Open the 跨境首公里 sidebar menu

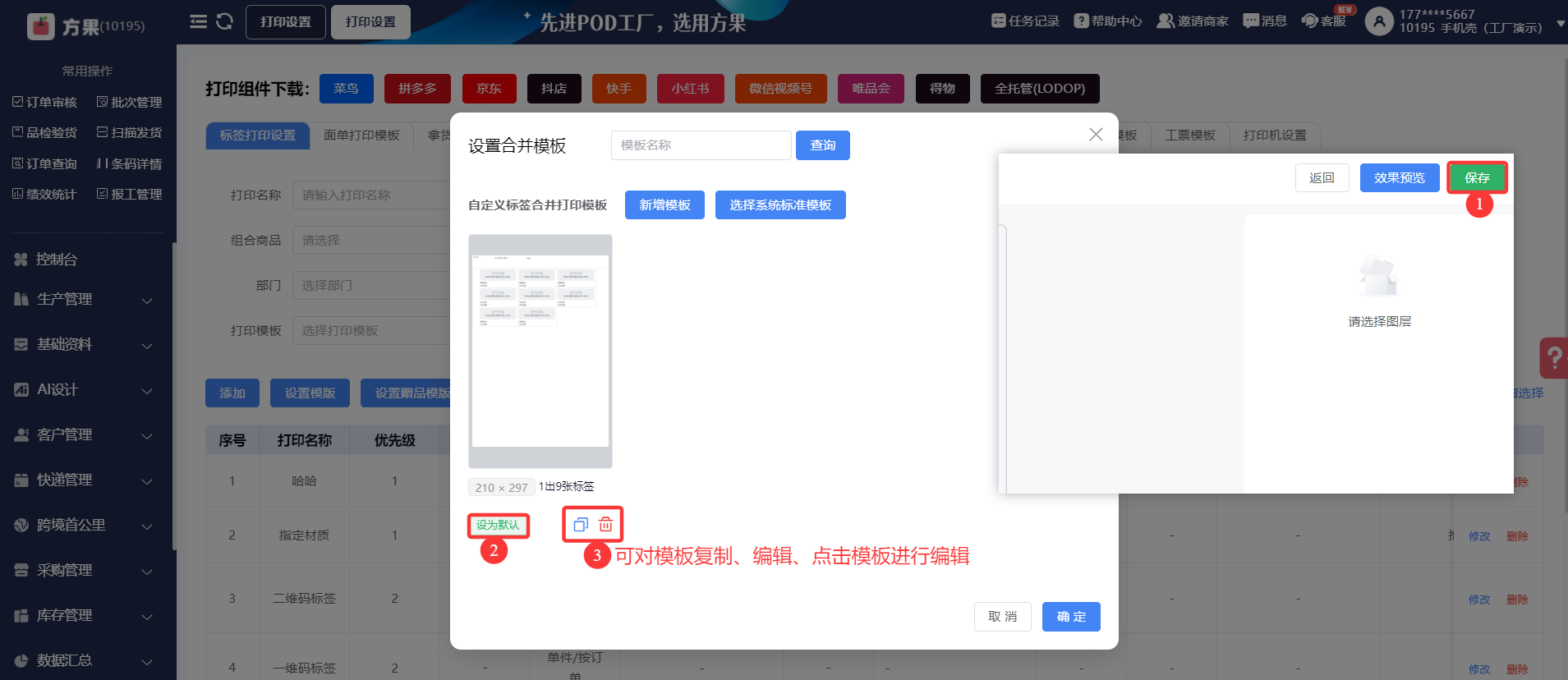pos(86,525)
